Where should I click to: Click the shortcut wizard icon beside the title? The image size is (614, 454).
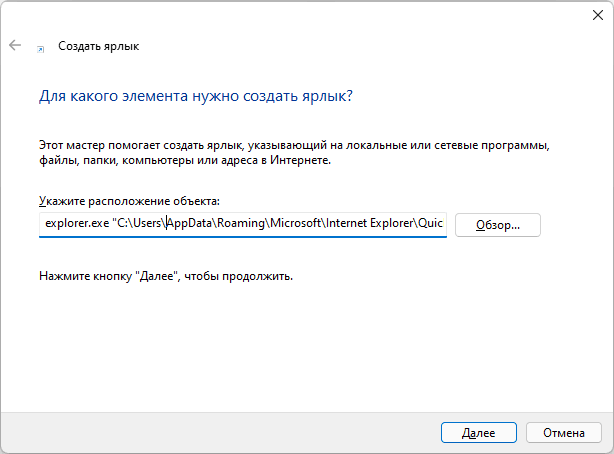click(x=41, y=49)
